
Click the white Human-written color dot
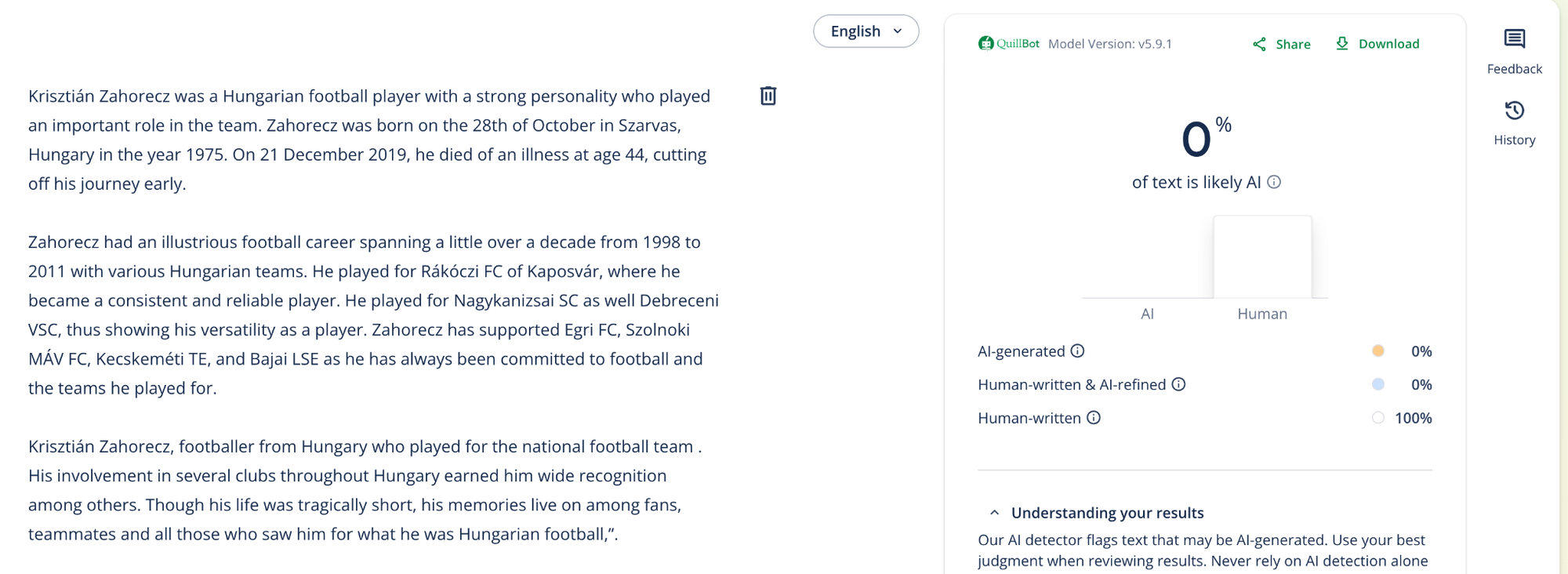pos(1377,418)
